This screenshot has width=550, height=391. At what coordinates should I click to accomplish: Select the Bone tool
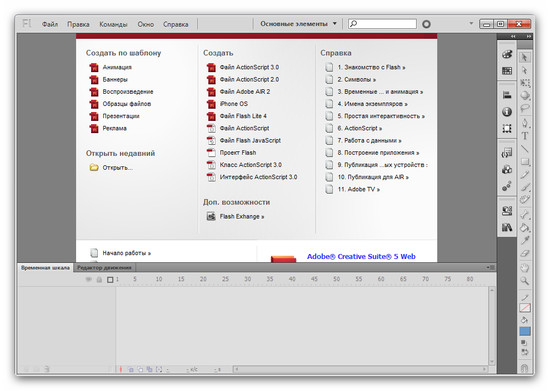[525, 214]
